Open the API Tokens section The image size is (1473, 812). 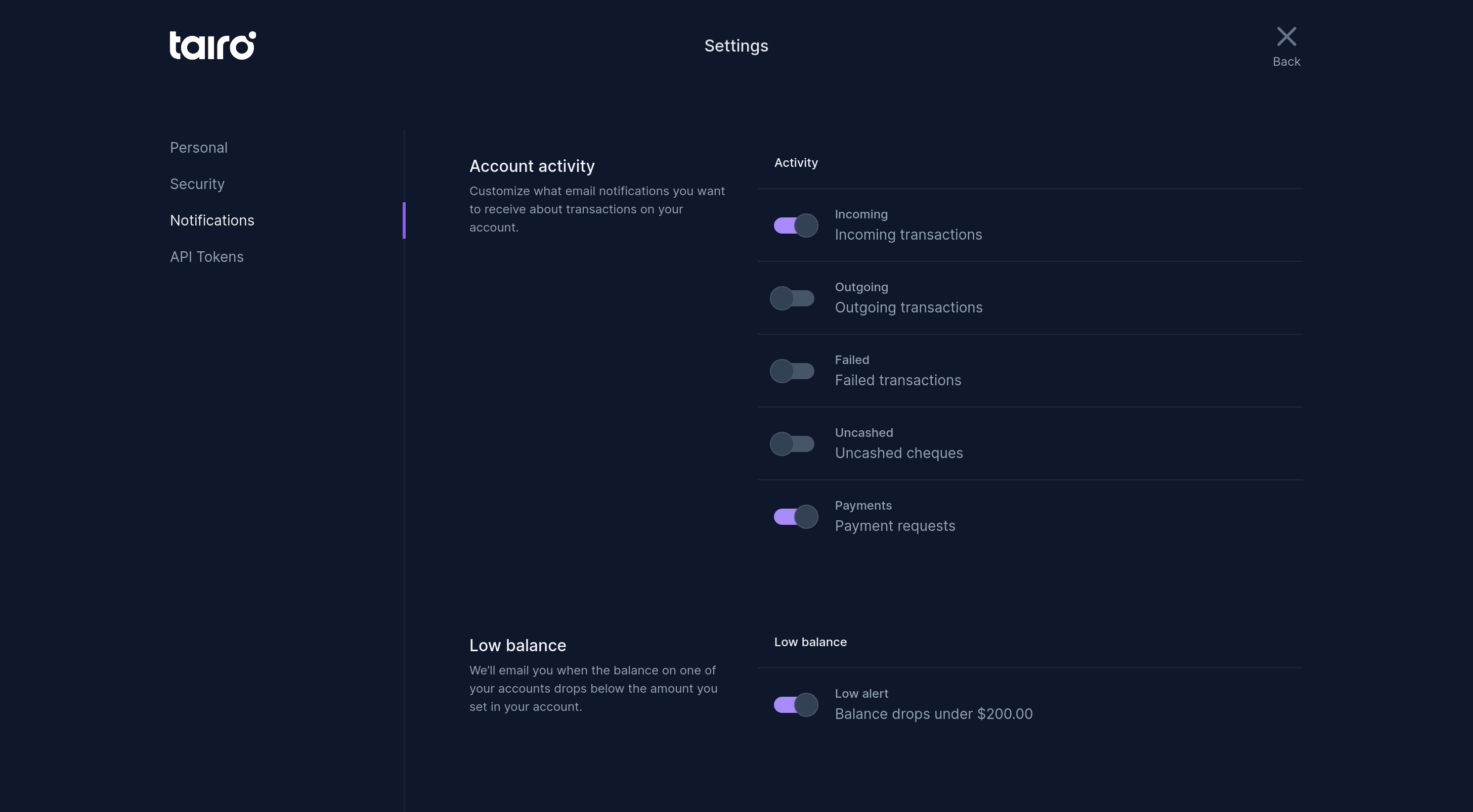pyautogui.click(x=206, y=257)
